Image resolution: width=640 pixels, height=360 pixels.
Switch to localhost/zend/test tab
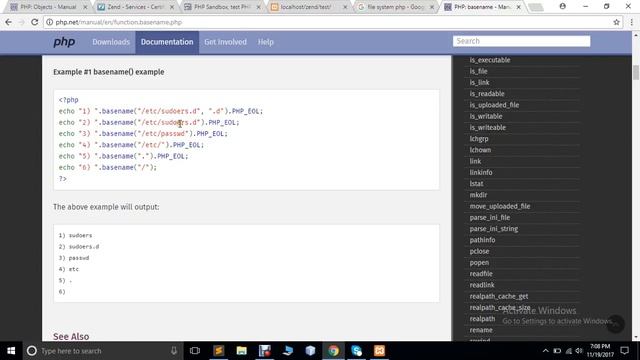click(x=308, y=7)
